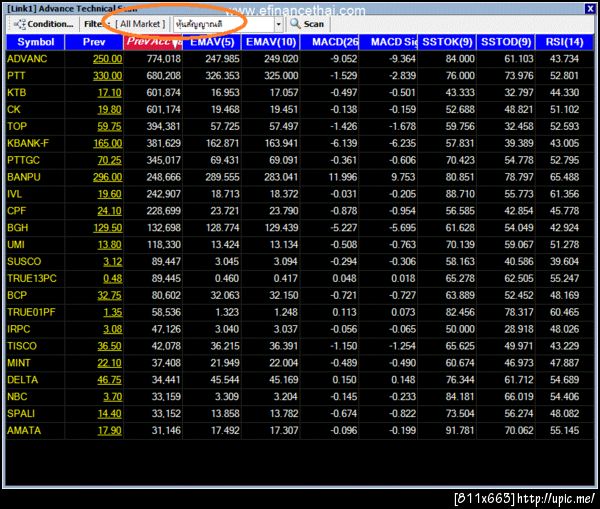Select the IVL symbol

[14, 194]
